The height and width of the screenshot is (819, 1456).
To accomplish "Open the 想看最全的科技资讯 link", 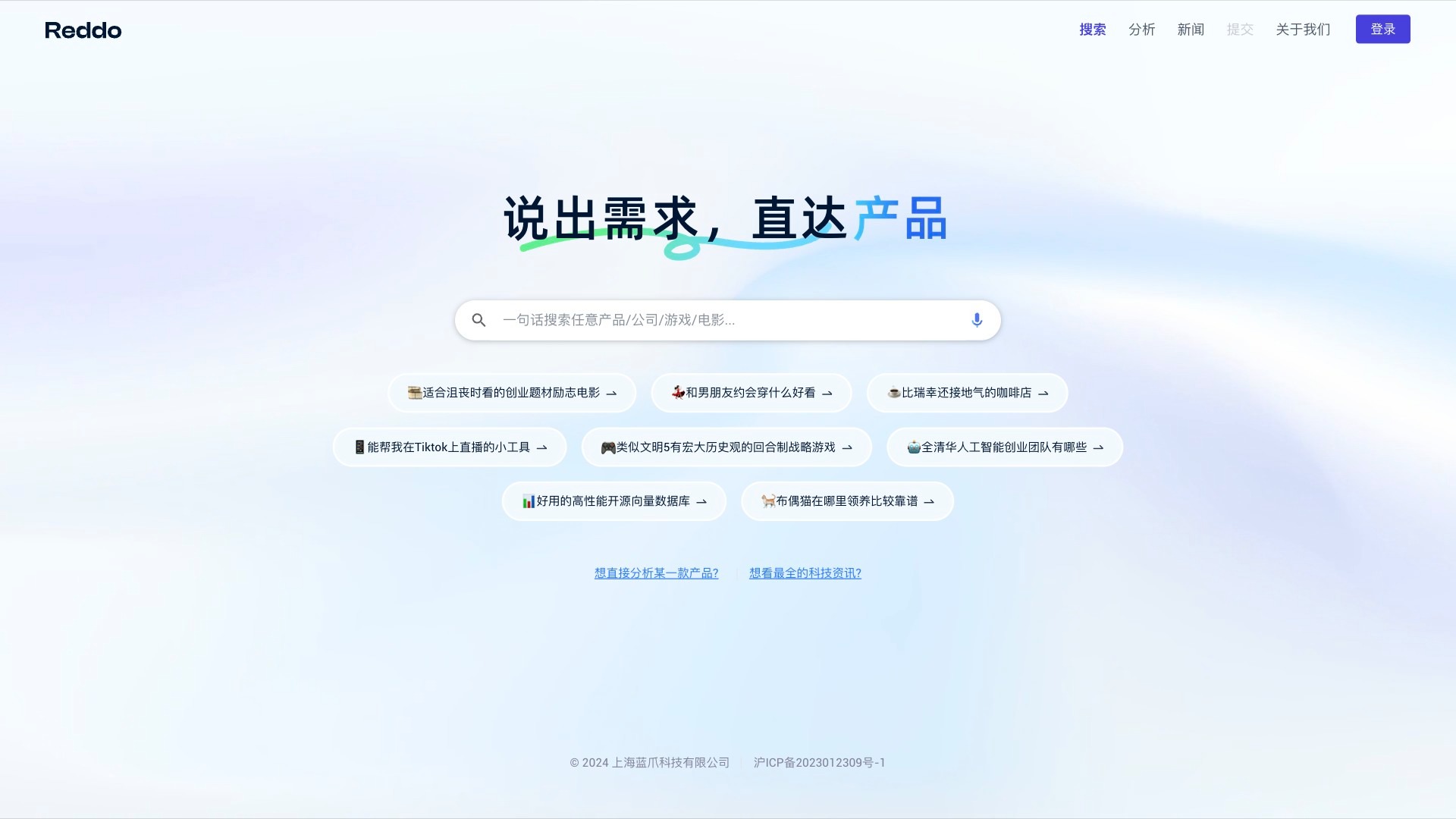I will [805, 573].
